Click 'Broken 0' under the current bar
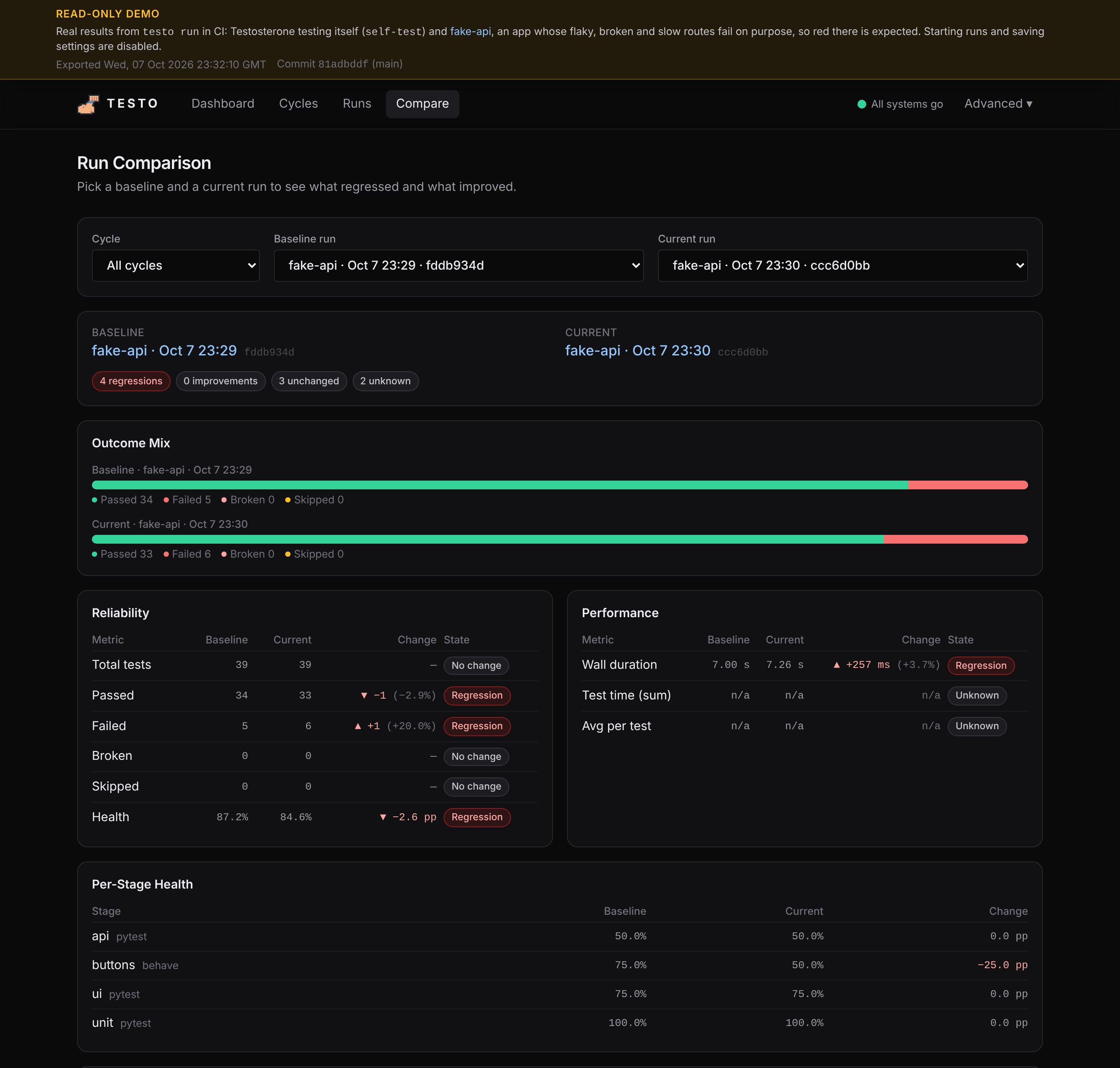Screen dimensions: 1120x1068 (x=248, y=554)
